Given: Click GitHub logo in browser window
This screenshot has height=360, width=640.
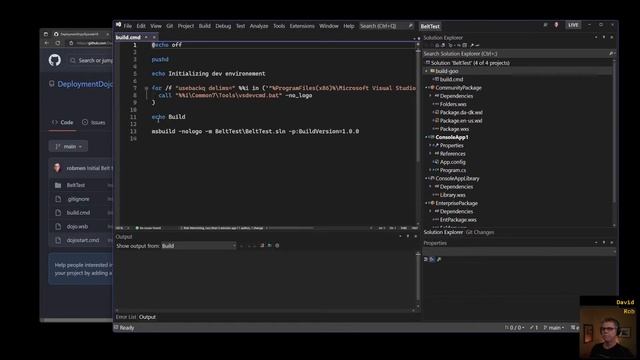Looking at the screenshot, I should coord(55,60).
